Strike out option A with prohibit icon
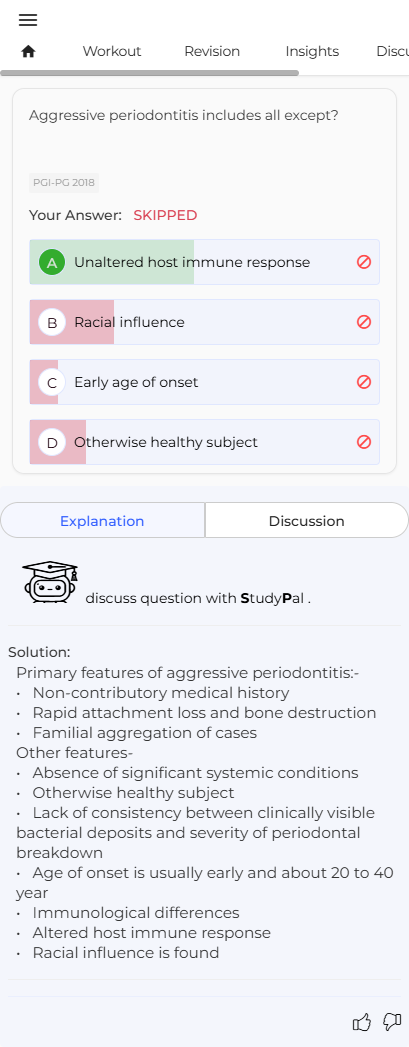 point(364,262)
